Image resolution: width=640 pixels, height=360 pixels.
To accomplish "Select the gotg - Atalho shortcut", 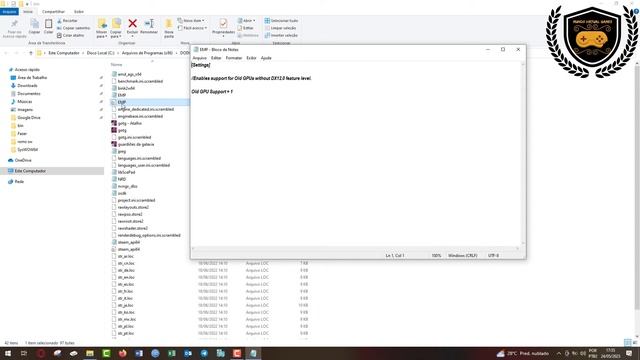I will pyautogui.click(x=129, y=123).
